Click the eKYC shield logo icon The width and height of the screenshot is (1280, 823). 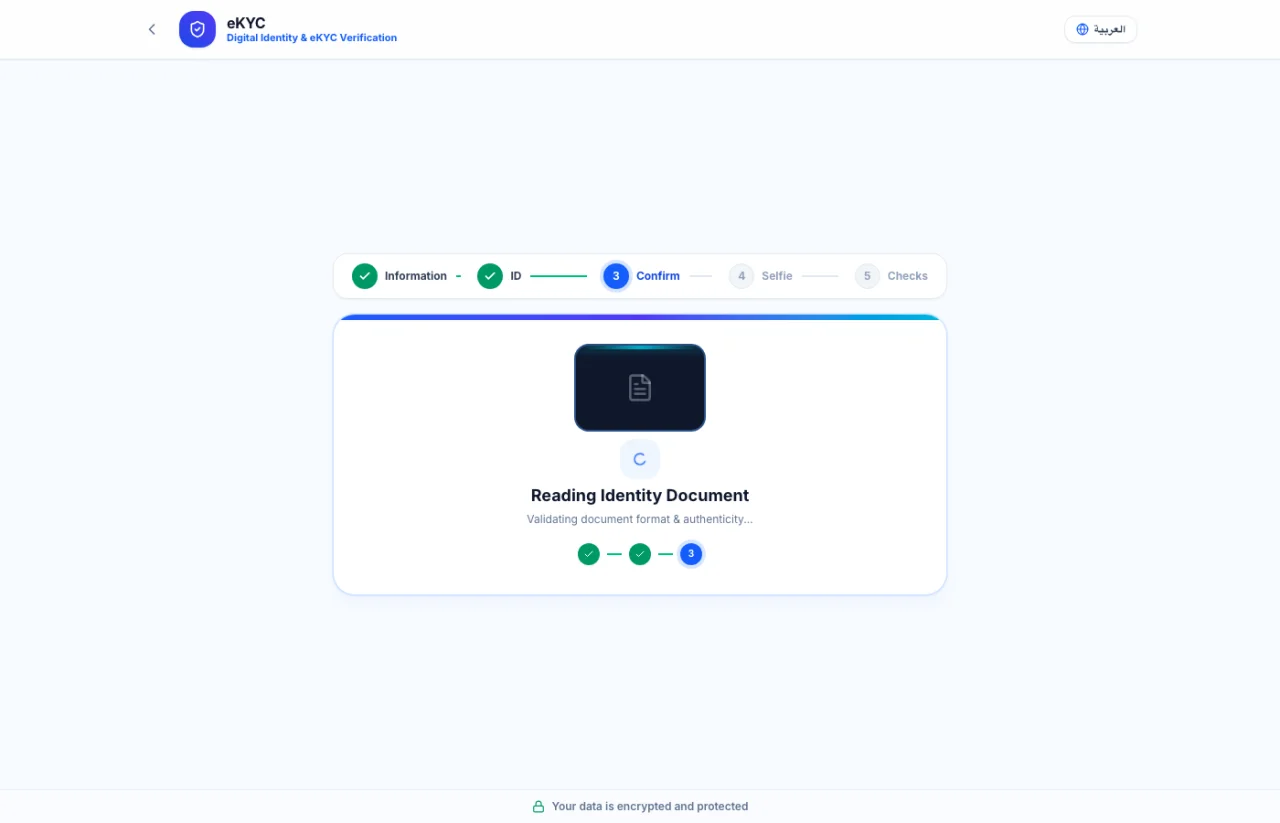click(197, 29)
